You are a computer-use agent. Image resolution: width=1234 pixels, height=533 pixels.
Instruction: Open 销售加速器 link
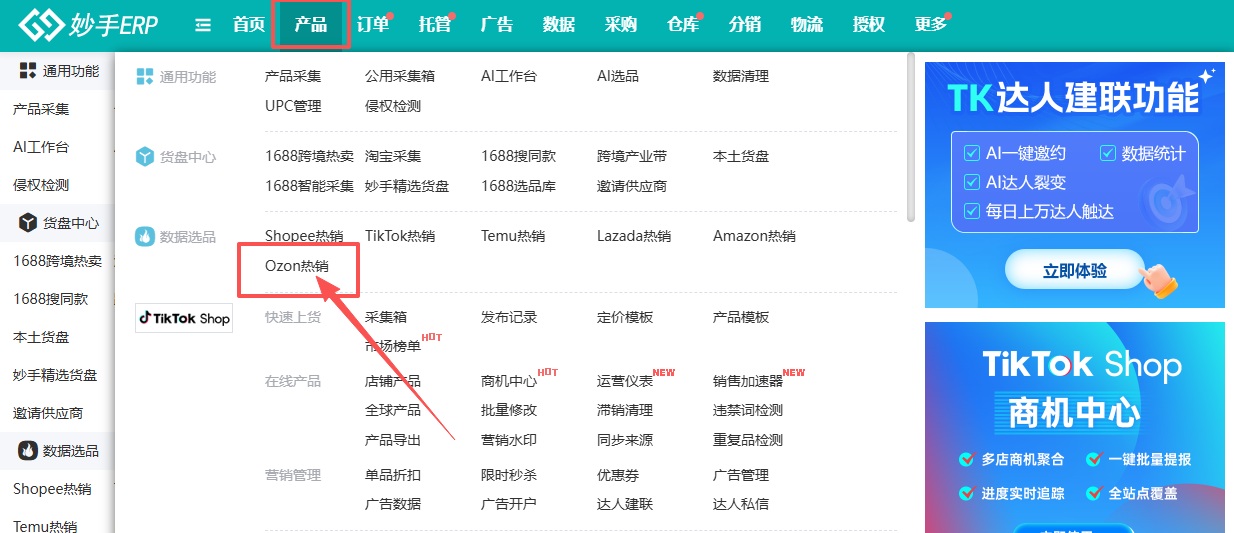pos(748,381)
